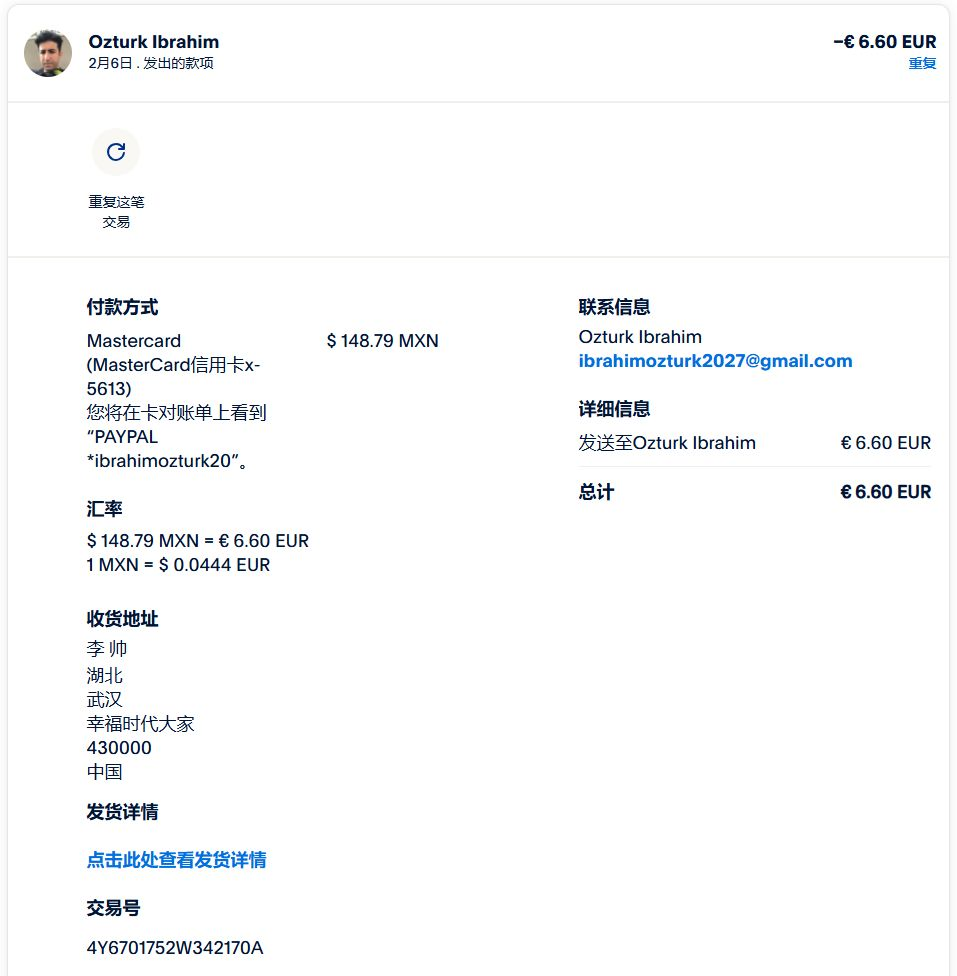Click the blue 重复 link under amount

[x=922, y=63]
